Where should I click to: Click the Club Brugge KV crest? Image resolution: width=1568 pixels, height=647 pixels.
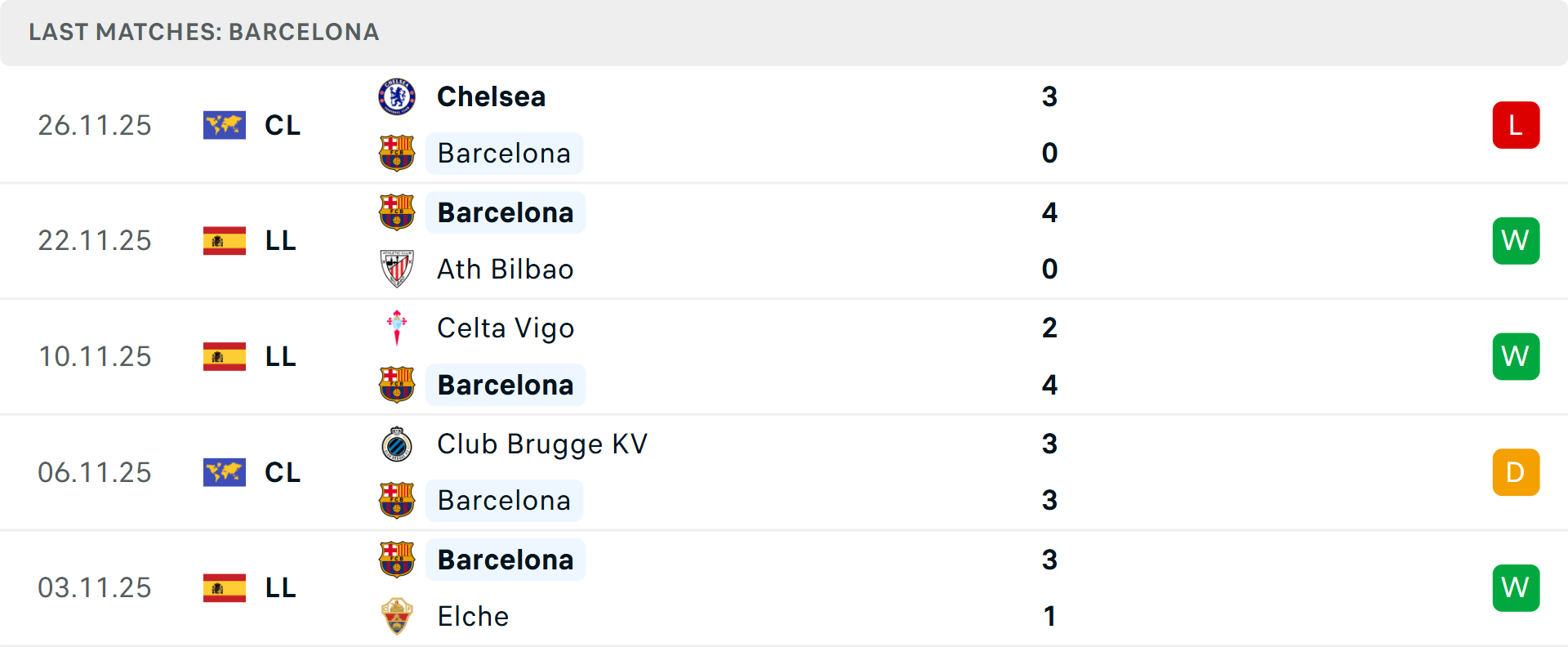pos(397,444)
